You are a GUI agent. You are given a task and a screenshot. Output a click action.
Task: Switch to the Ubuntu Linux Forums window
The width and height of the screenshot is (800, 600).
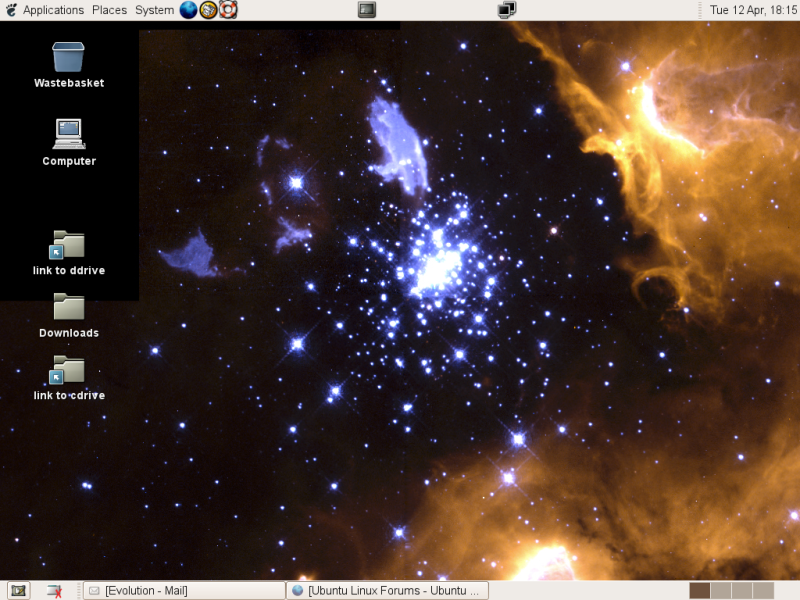[388, 591]
